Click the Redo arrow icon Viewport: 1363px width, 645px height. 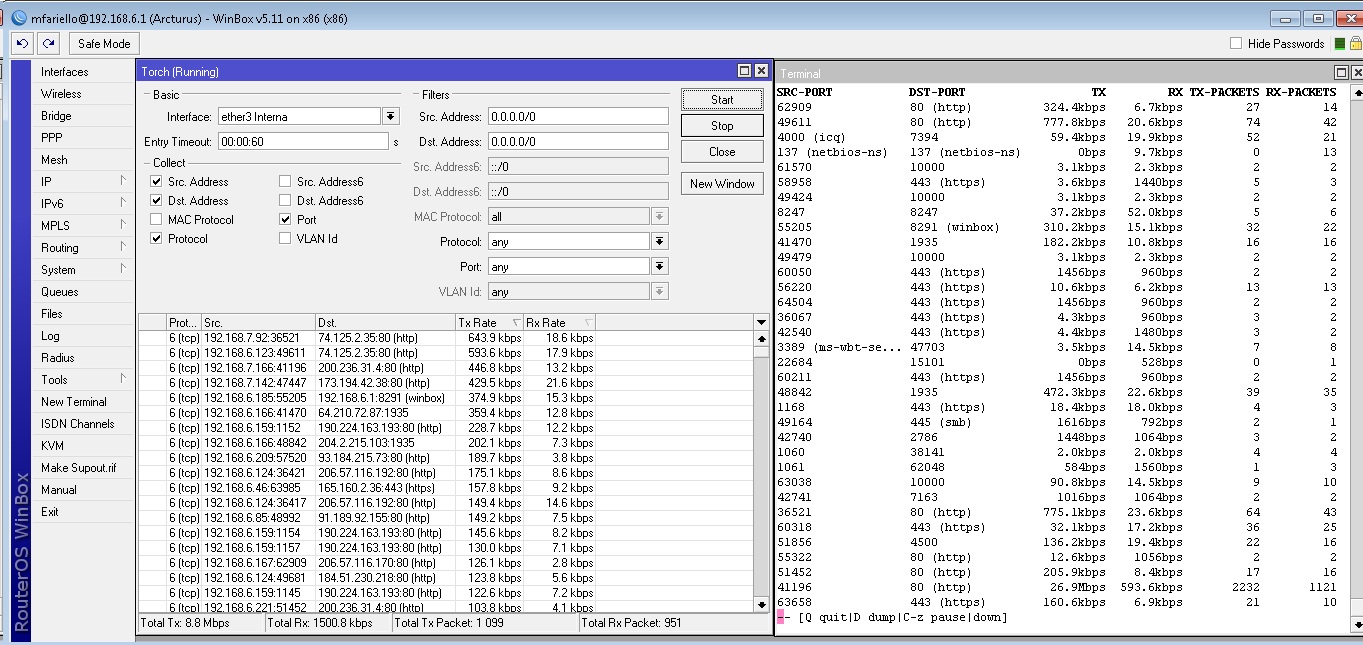pos(48,44)
